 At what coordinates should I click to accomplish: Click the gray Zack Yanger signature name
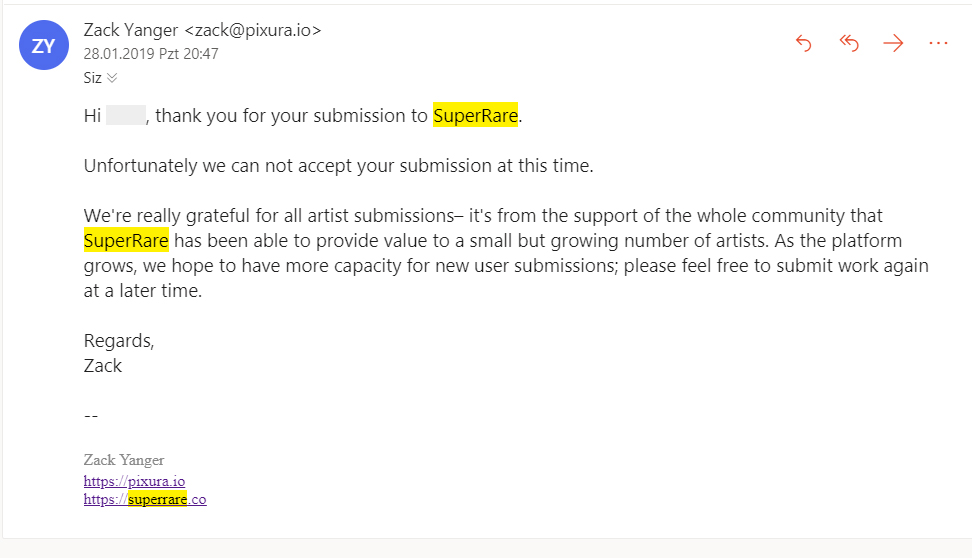point(124,460)
